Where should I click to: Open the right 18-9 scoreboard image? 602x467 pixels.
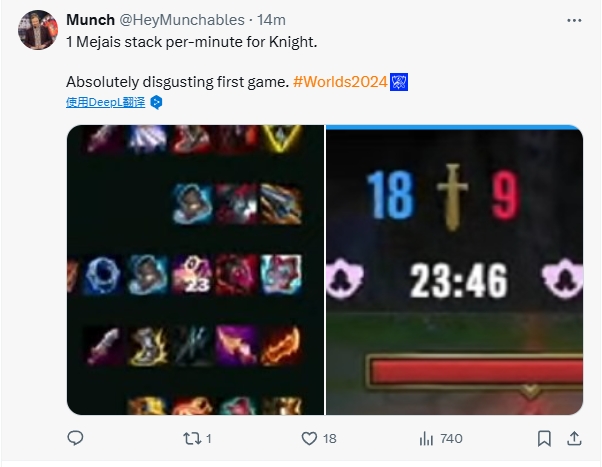(455, 270)
